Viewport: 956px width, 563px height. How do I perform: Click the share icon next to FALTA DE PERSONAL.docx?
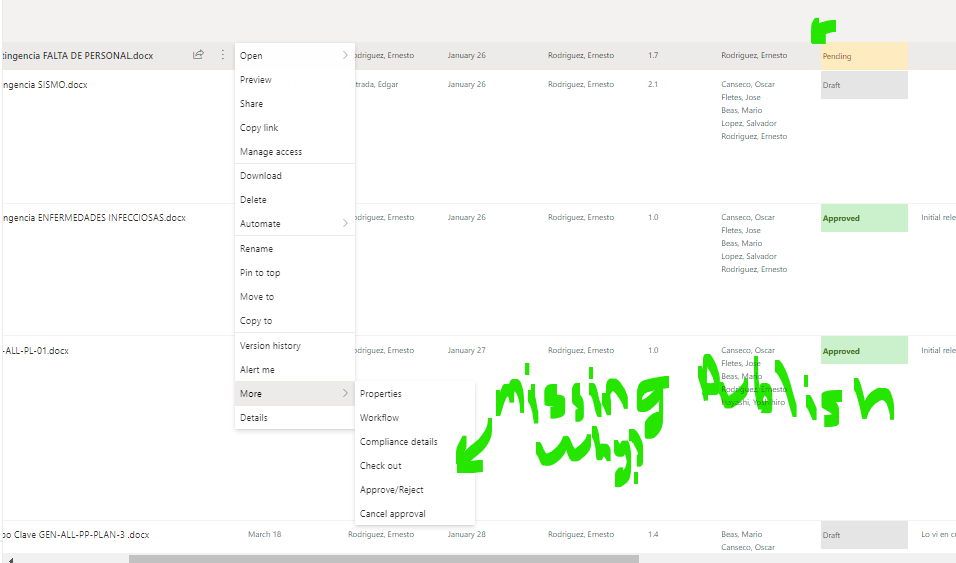[198, 55]
